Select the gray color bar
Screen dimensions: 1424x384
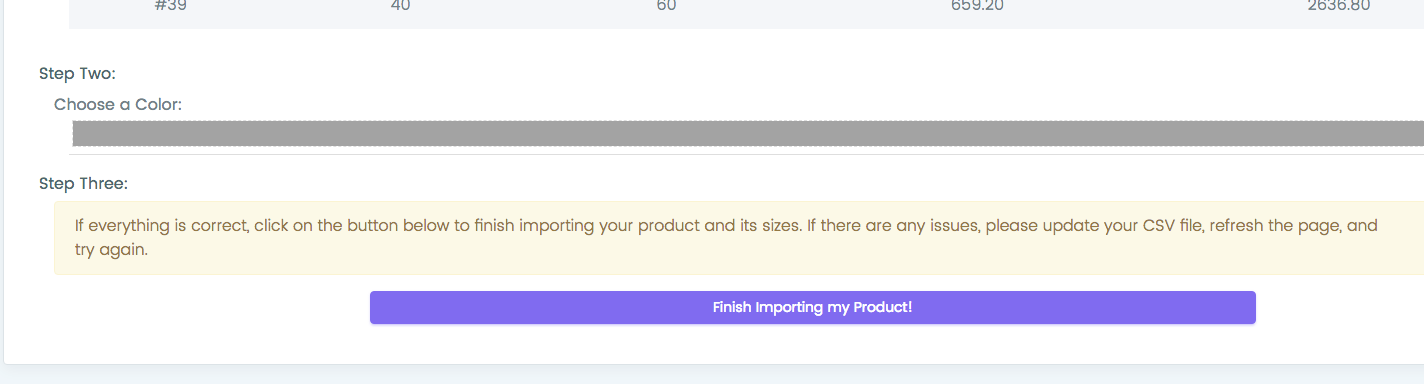(x=748, y=134)
